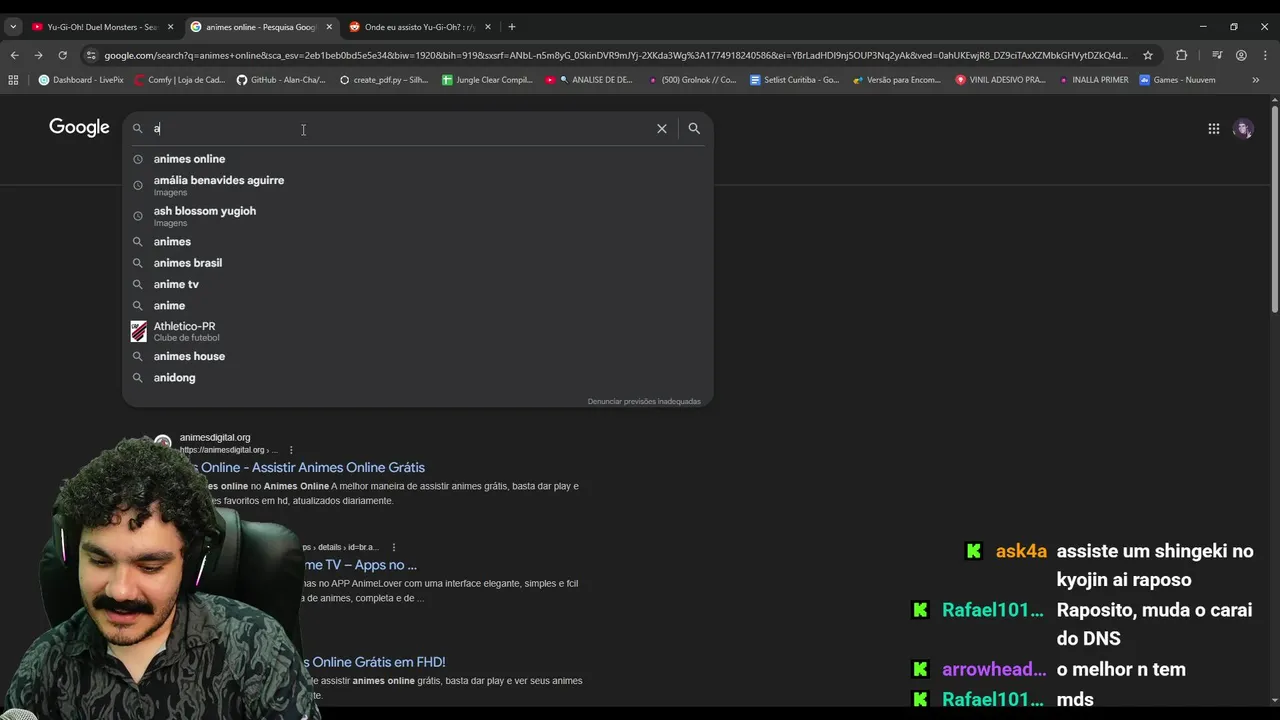1280x720 pixels.
Task: Click the chat username ask4a
Action: point(1021,551)
